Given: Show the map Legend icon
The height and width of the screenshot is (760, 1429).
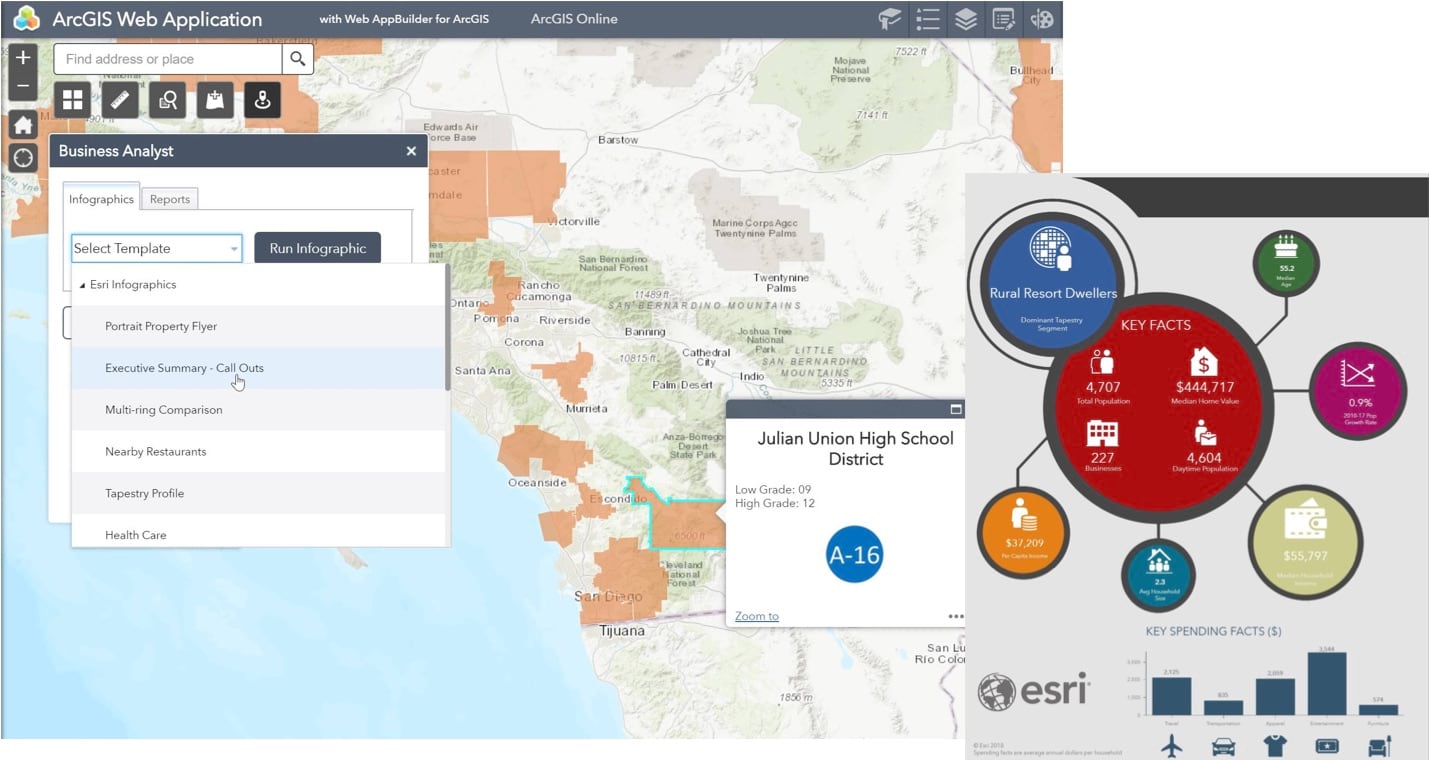Looking at the screenshot, I should (x=927, y=19).
